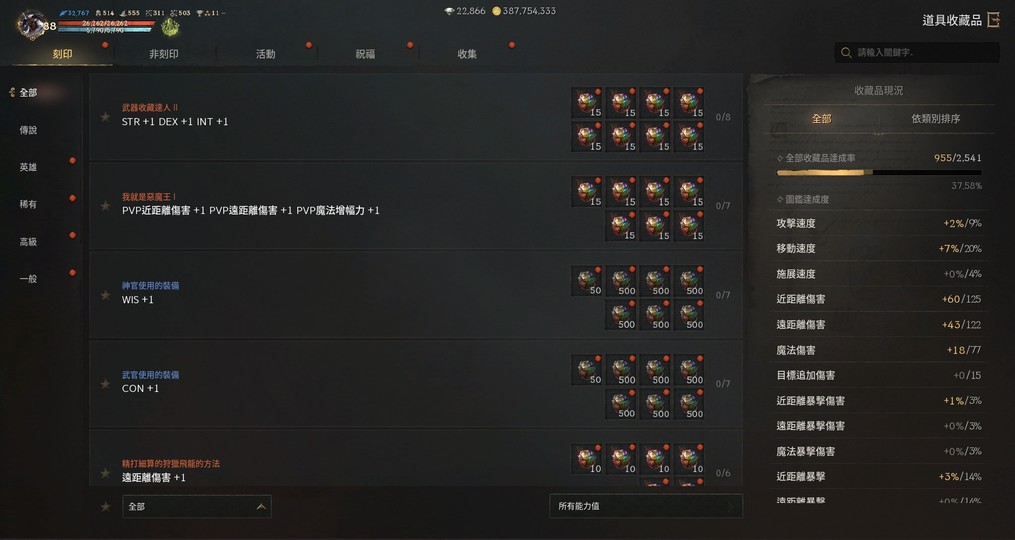The width and height of the screenshot is (1015, 540).
Task: Select the 50-count item in 神官使用的裝備
Action: (x=587, y=281)
